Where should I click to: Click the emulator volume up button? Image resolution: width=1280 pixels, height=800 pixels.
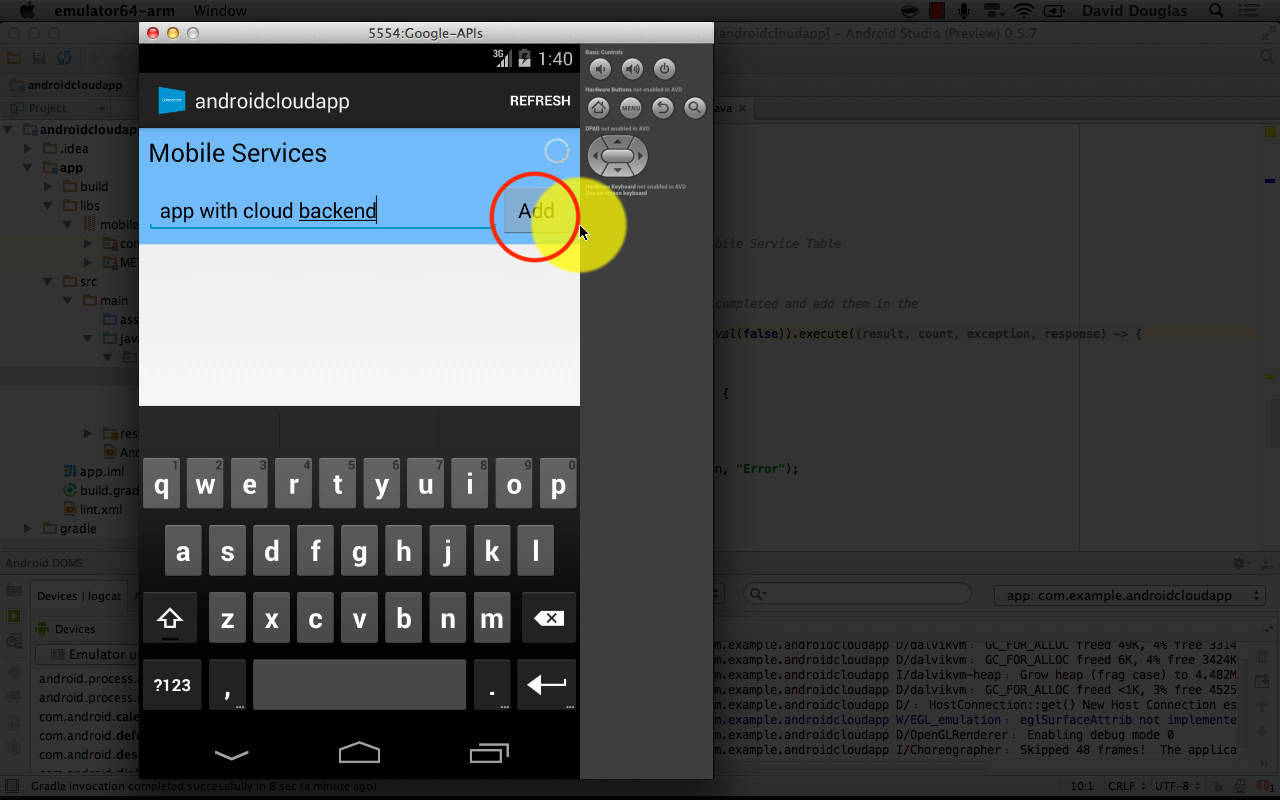click(x=632, y=69)
